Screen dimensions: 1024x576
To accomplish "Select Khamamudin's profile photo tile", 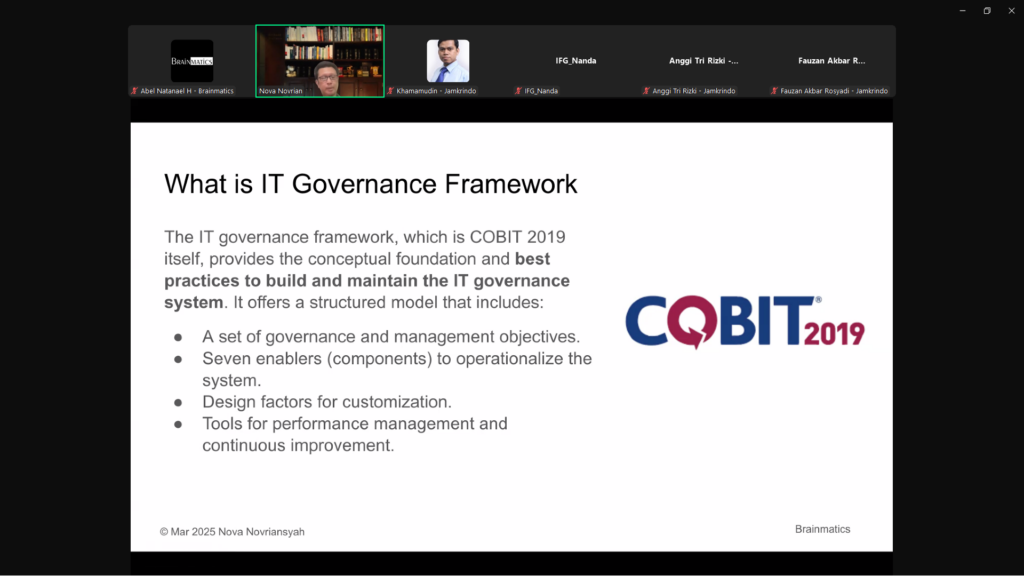I will coord(448,60).
